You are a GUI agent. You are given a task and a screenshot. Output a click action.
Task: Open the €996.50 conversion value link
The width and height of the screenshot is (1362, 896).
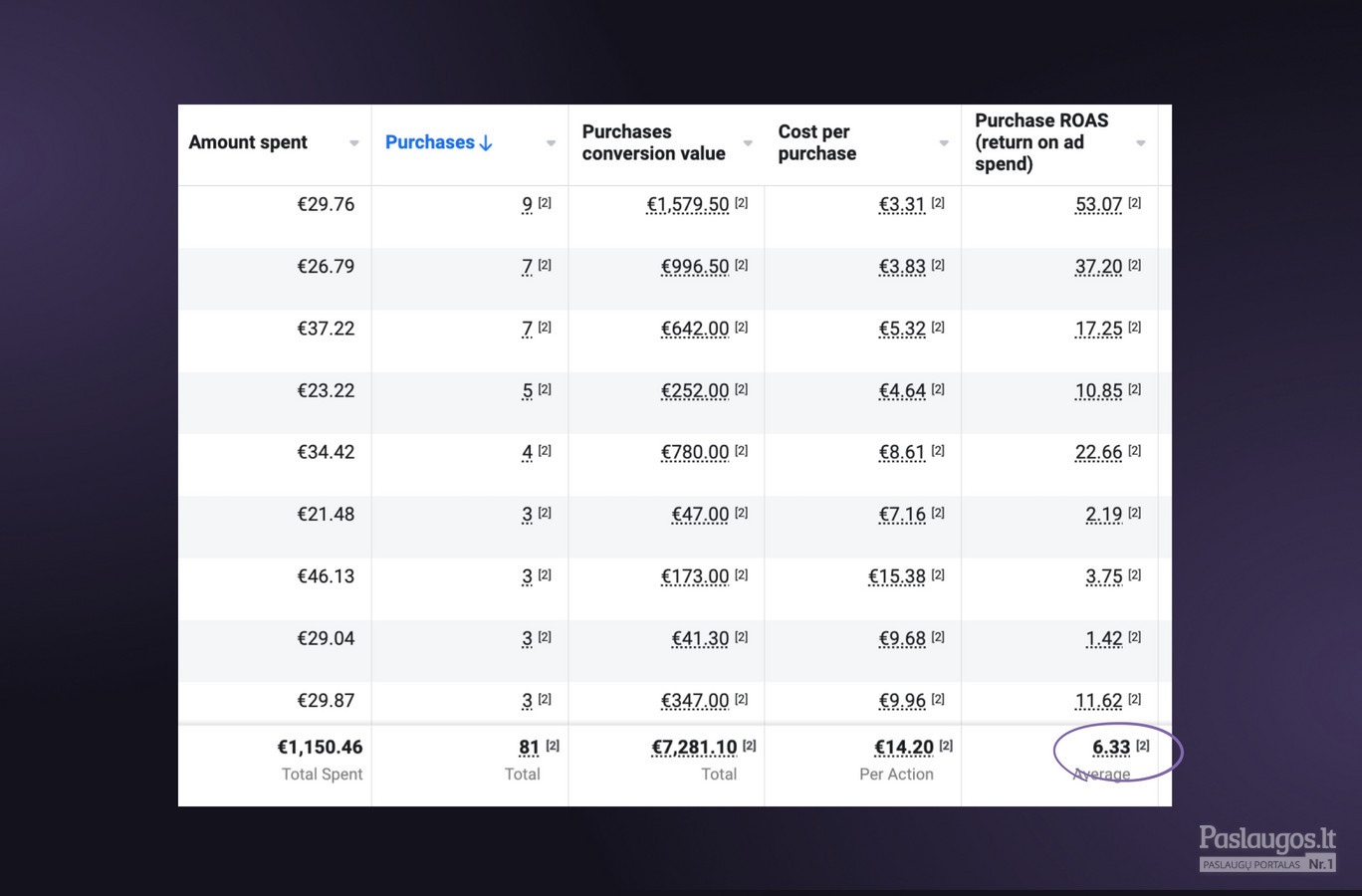(x=695, y=267)
